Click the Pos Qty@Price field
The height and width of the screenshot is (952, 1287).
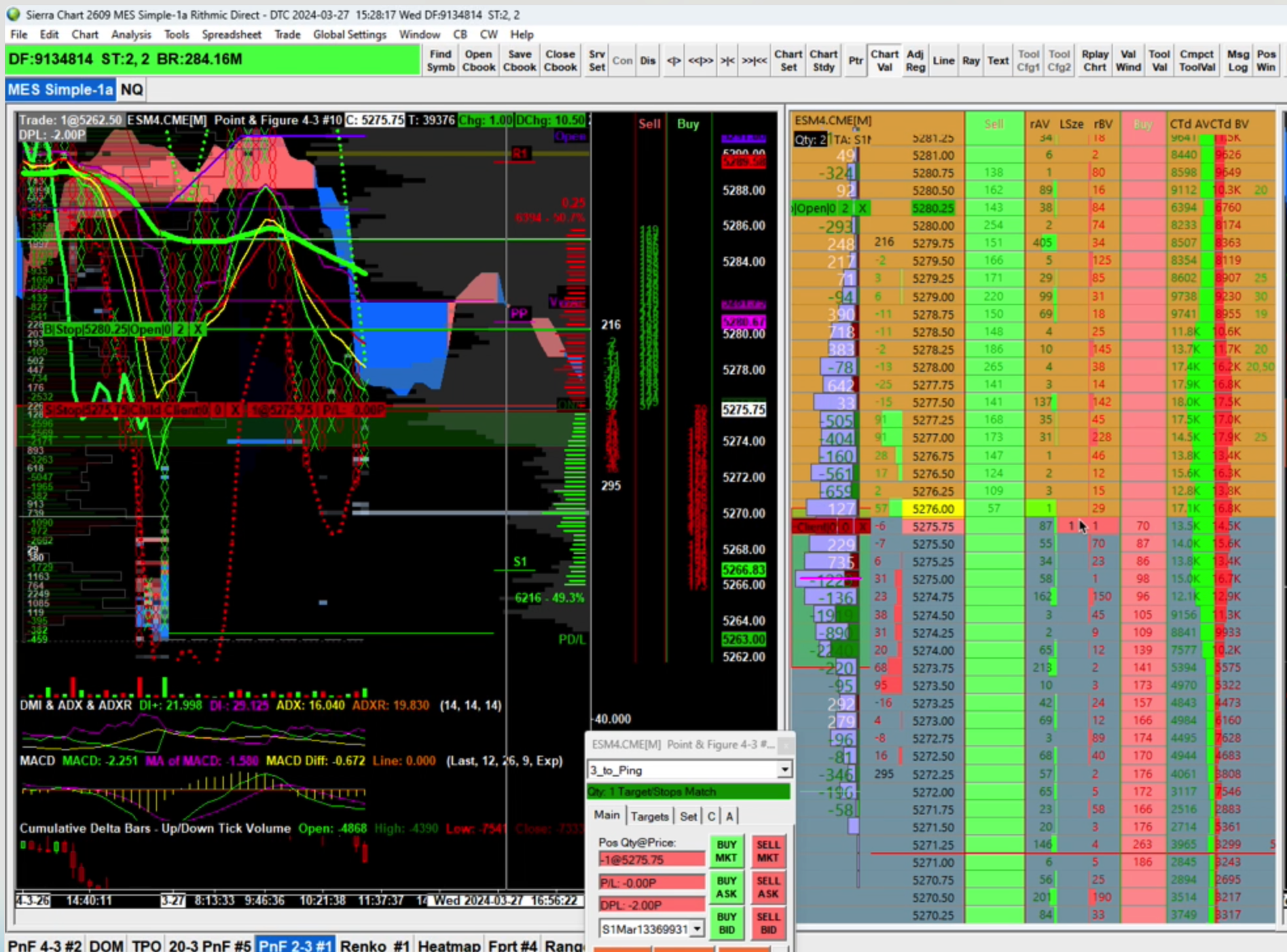651,859
